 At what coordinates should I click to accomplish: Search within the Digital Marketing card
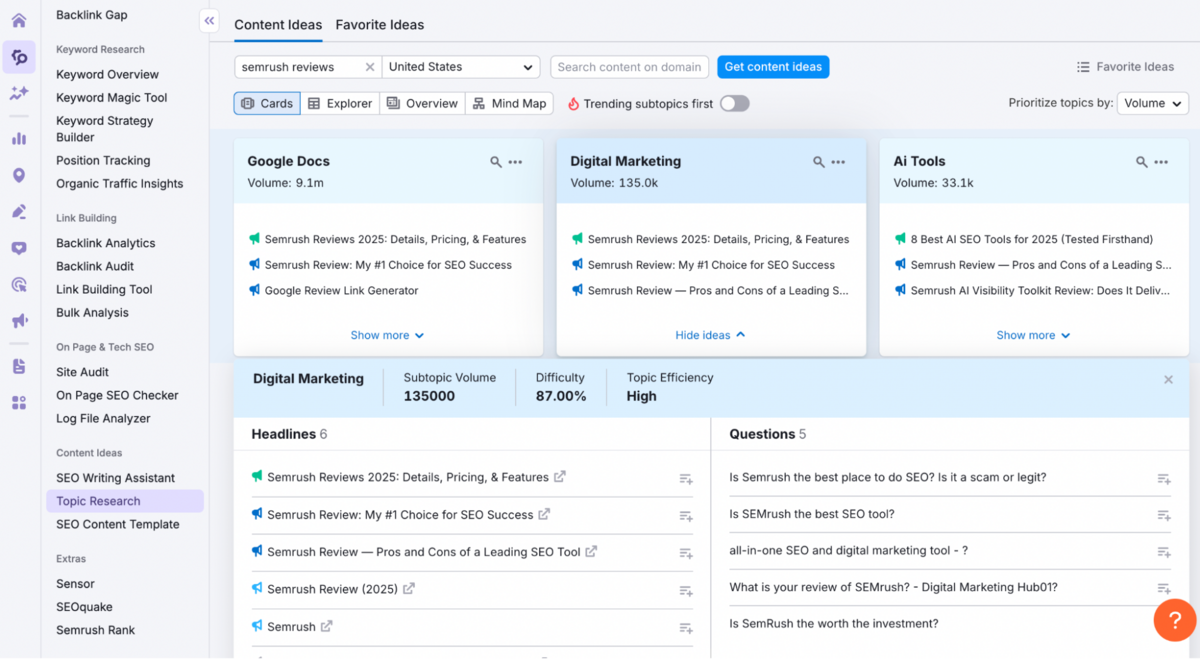819,162
